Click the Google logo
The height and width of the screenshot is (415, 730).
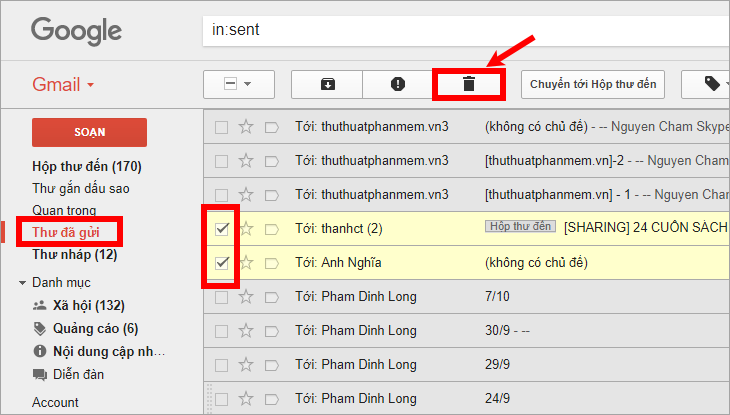76,31
